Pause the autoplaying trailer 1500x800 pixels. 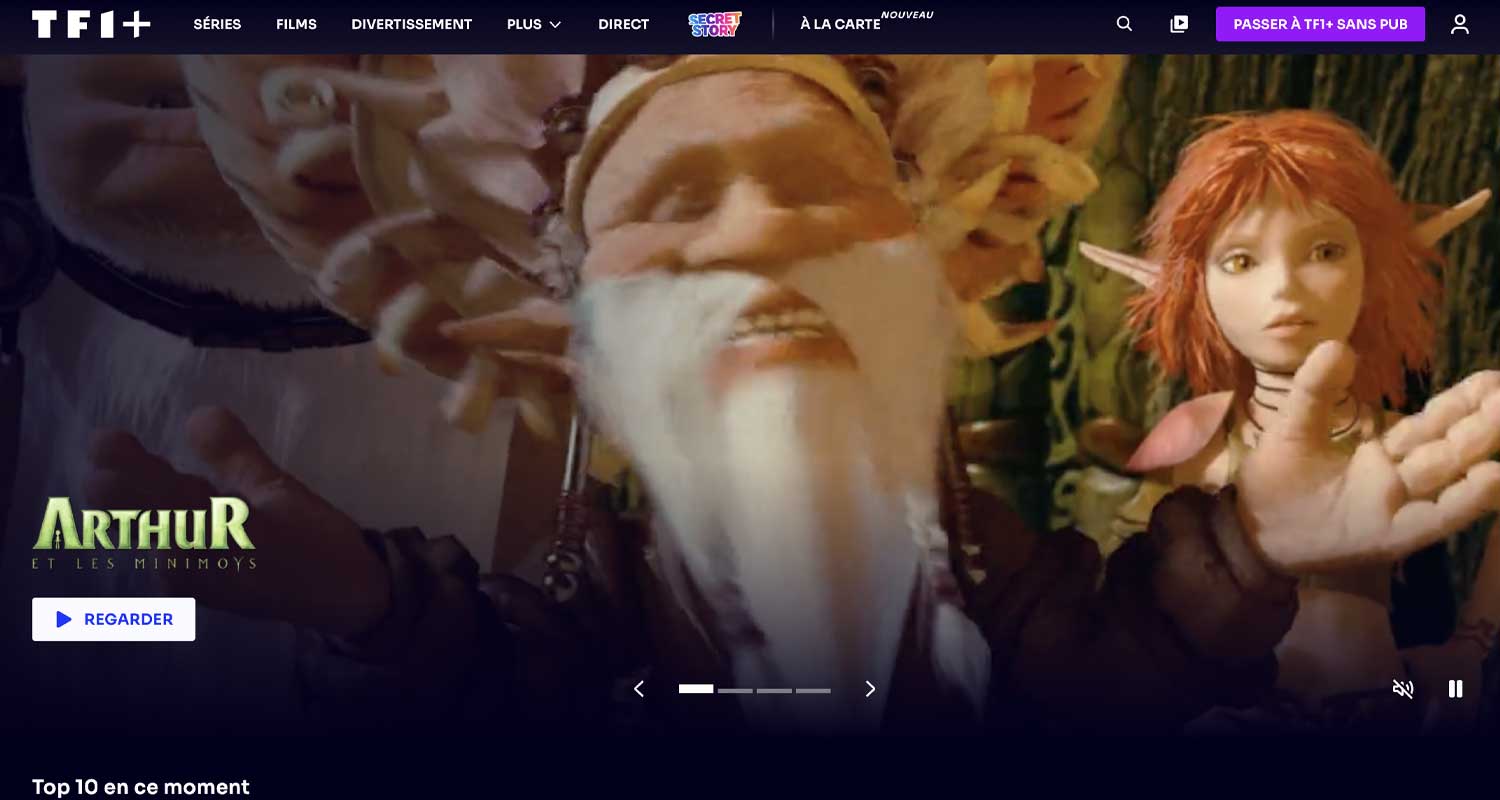pyautogui.click(x=1455, y=689)
